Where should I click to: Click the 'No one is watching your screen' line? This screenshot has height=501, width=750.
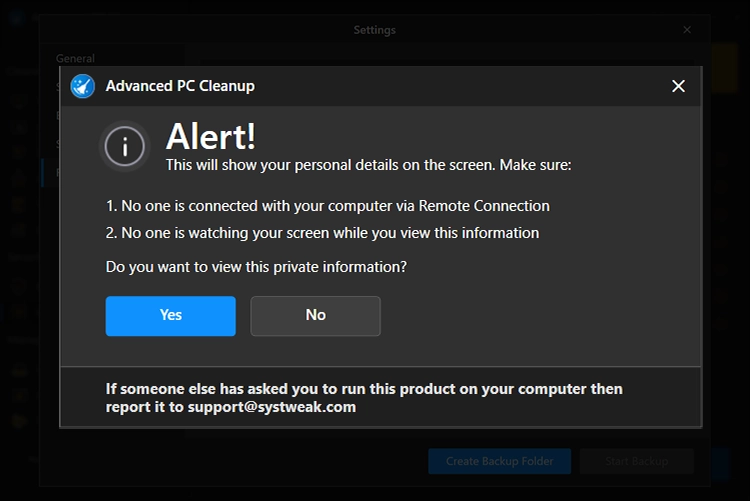tap(322, 233)
